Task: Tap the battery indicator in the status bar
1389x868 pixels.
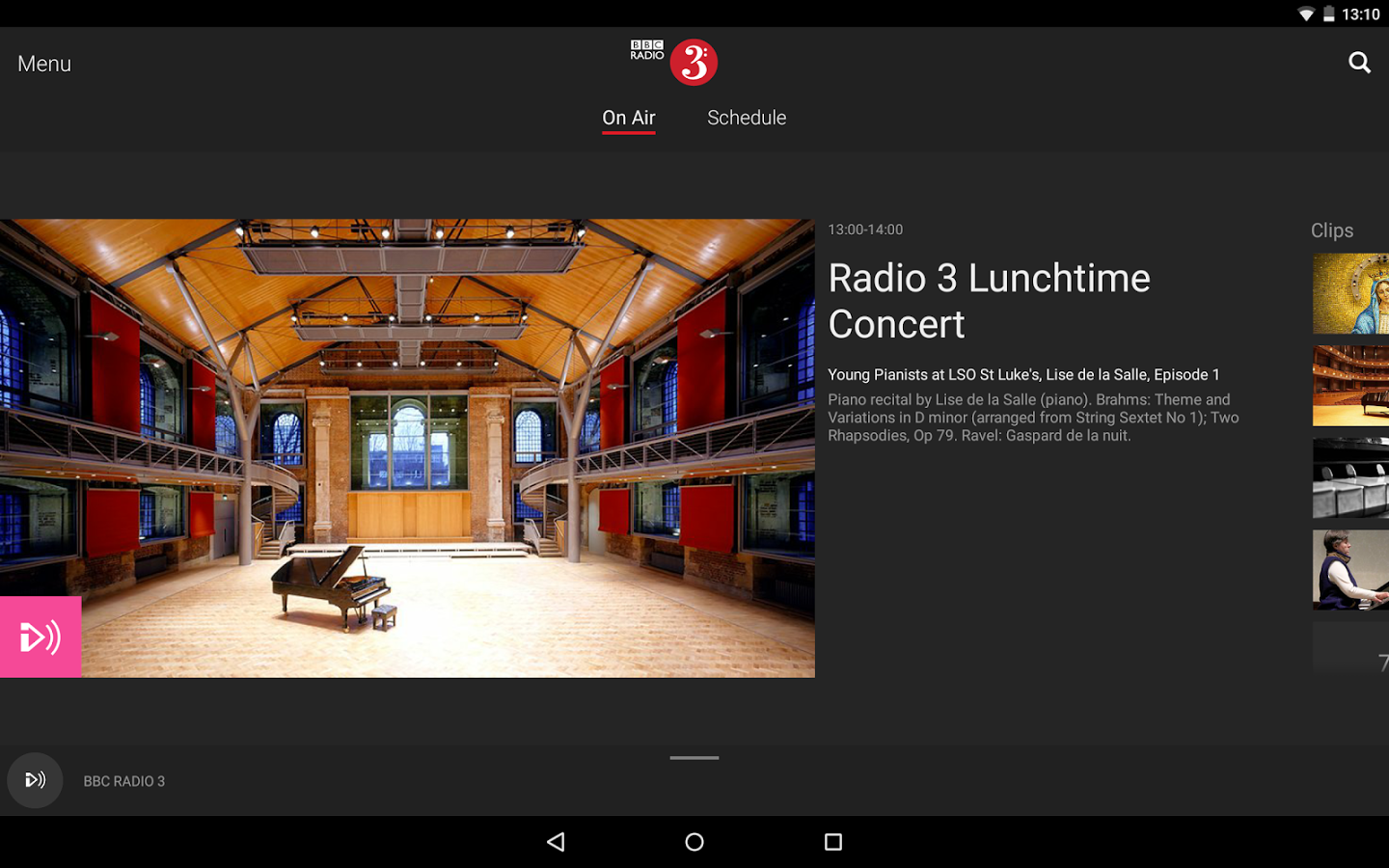Action: click(x=1330, y=14)
